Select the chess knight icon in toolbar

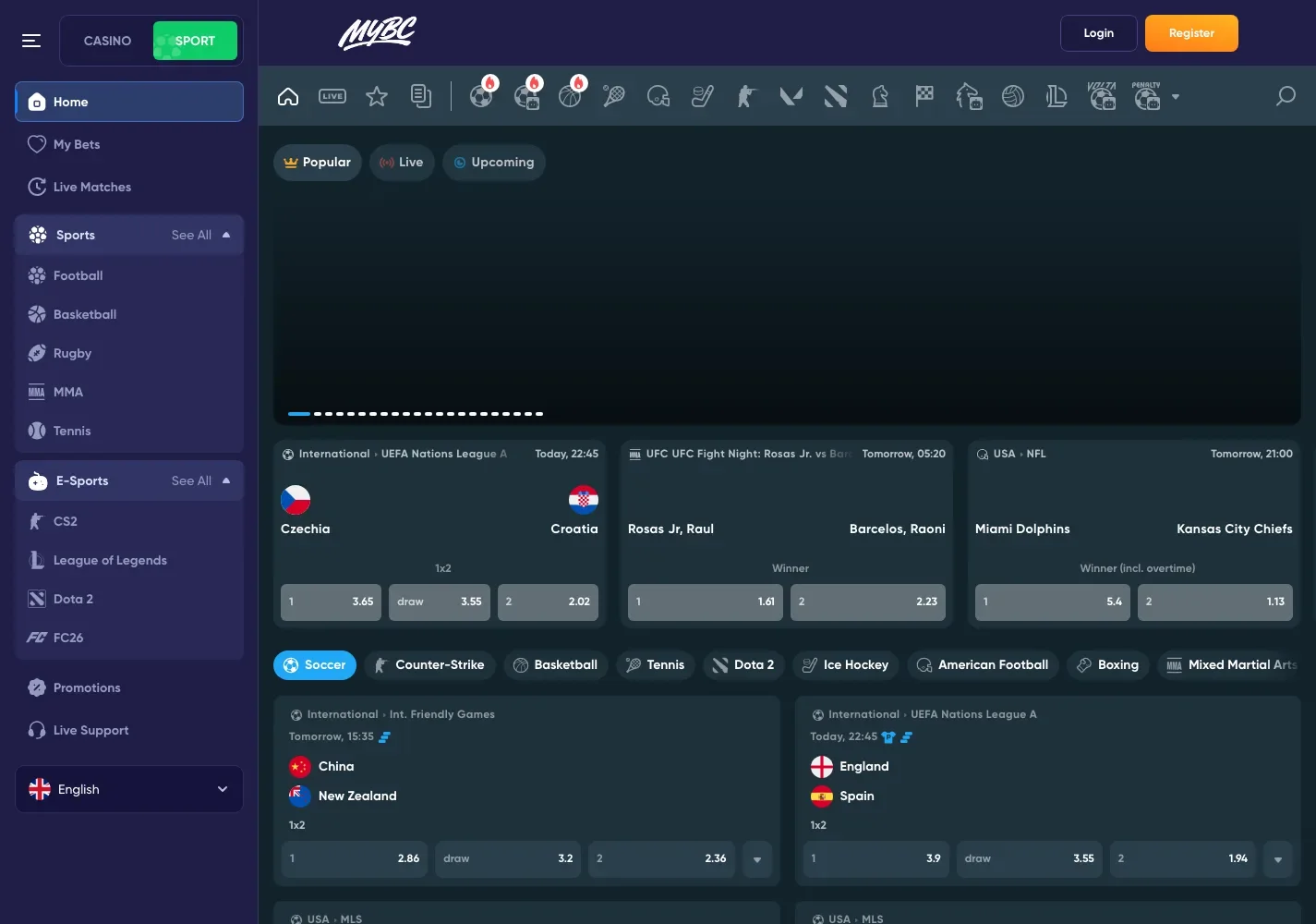(x=880, y=96)
